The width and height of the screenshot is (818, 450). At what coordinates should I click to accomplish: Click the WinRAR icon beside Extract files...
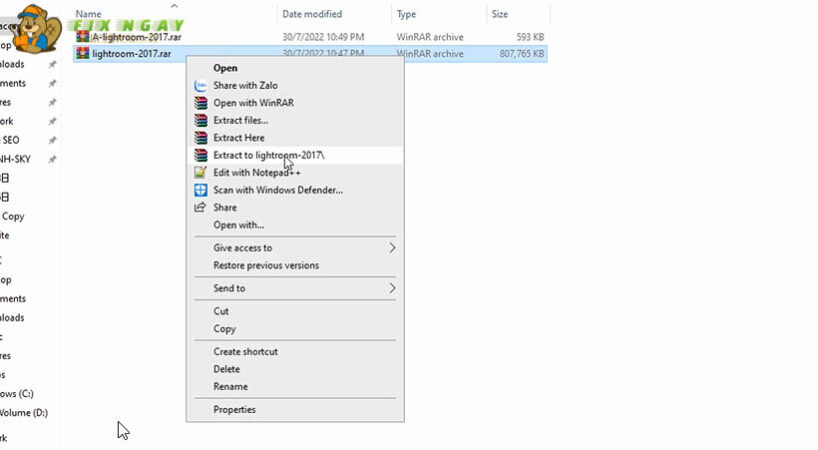[200, 120]
